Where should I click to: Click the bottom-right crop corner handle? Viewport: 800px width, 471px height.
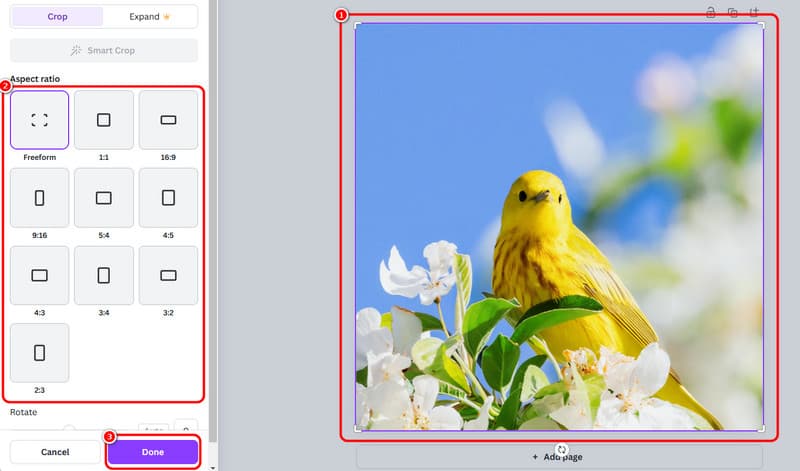click(x=762, y=429)
